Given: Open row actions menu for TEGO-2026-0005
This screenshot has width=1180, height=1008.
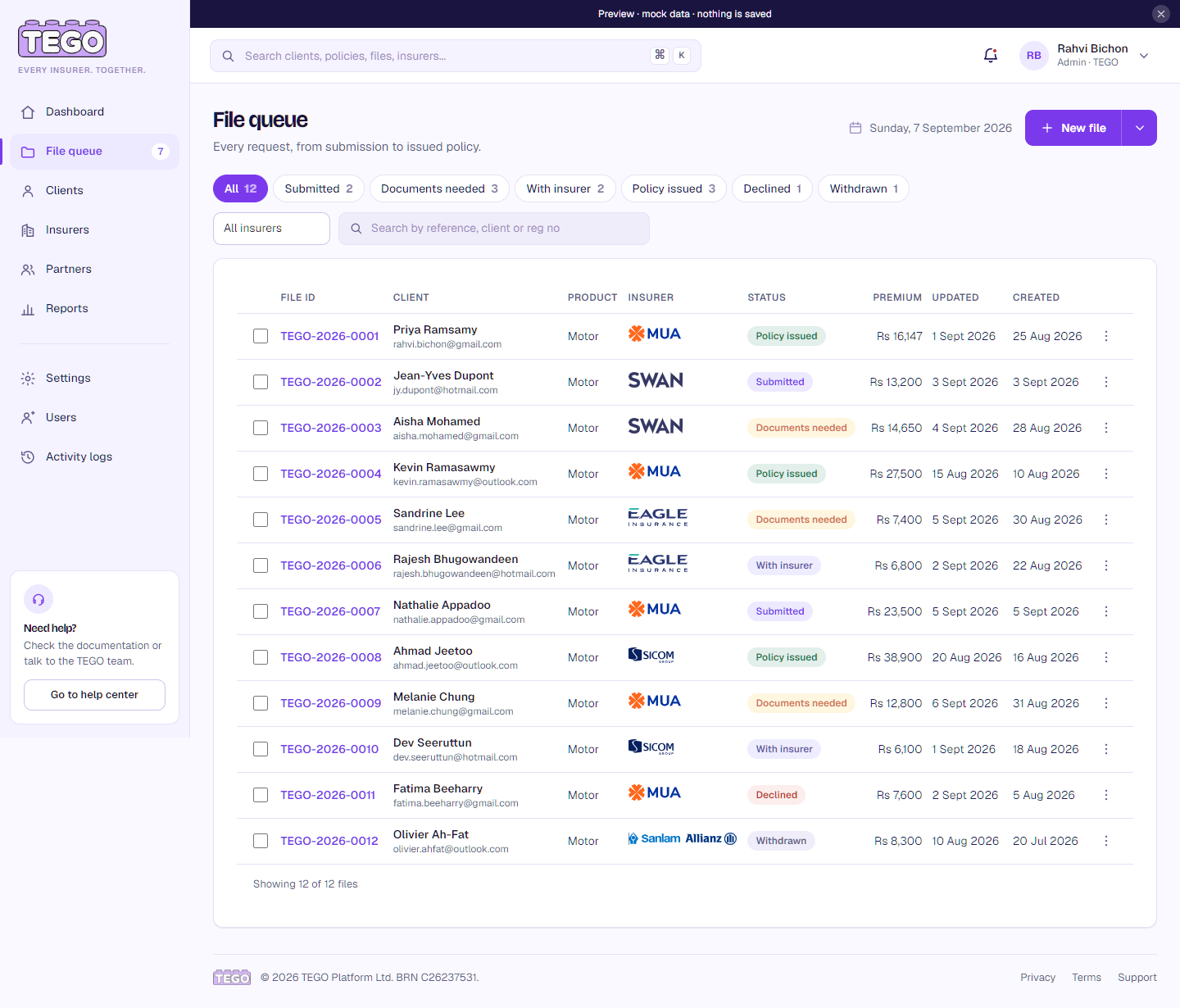Looking at the screenshot, I should pyautogui.click(x=1106, y=520).
